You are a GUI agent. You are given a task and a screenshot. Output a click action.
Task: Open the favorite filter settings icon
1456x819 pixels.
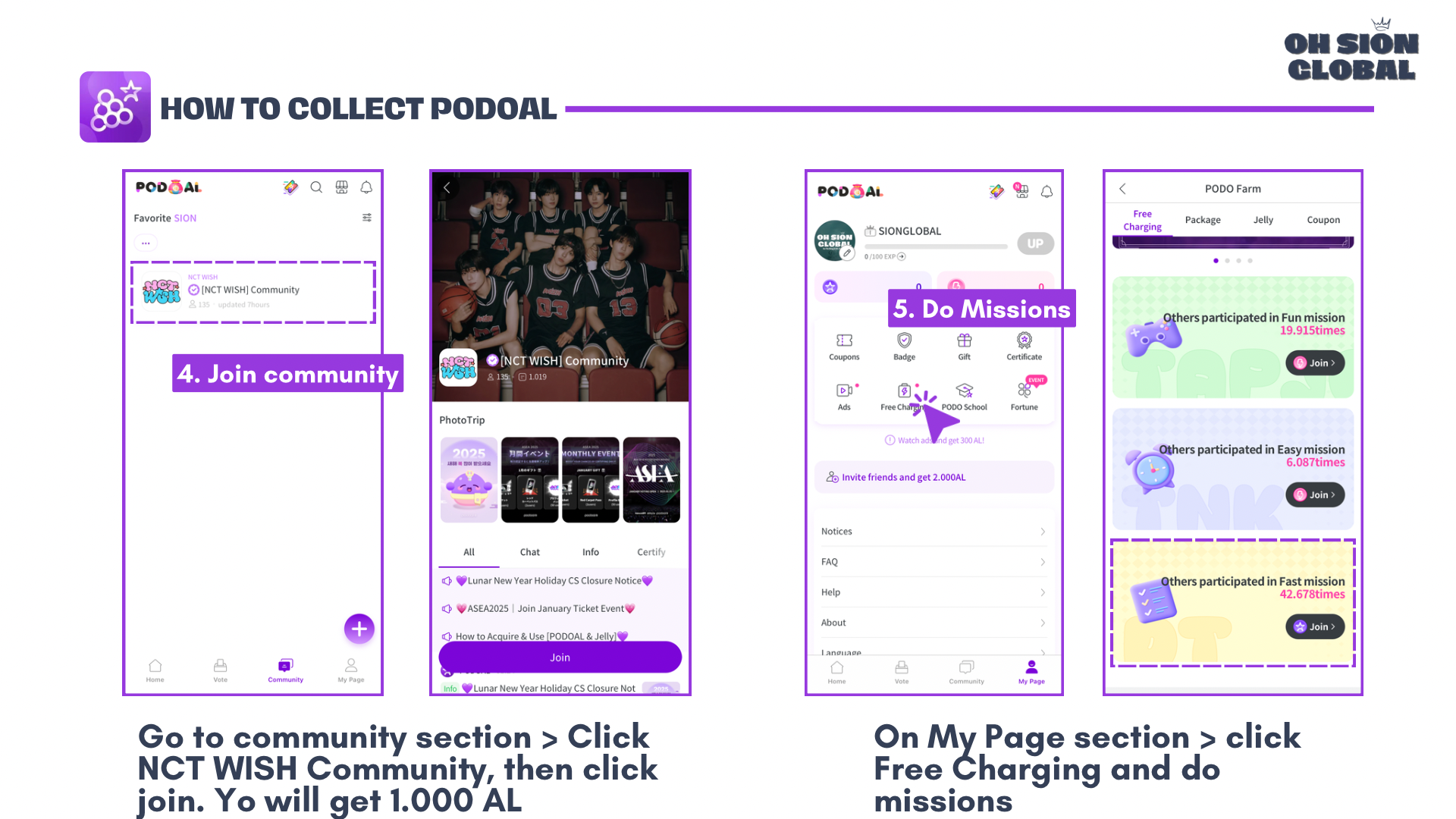point(367,218)
